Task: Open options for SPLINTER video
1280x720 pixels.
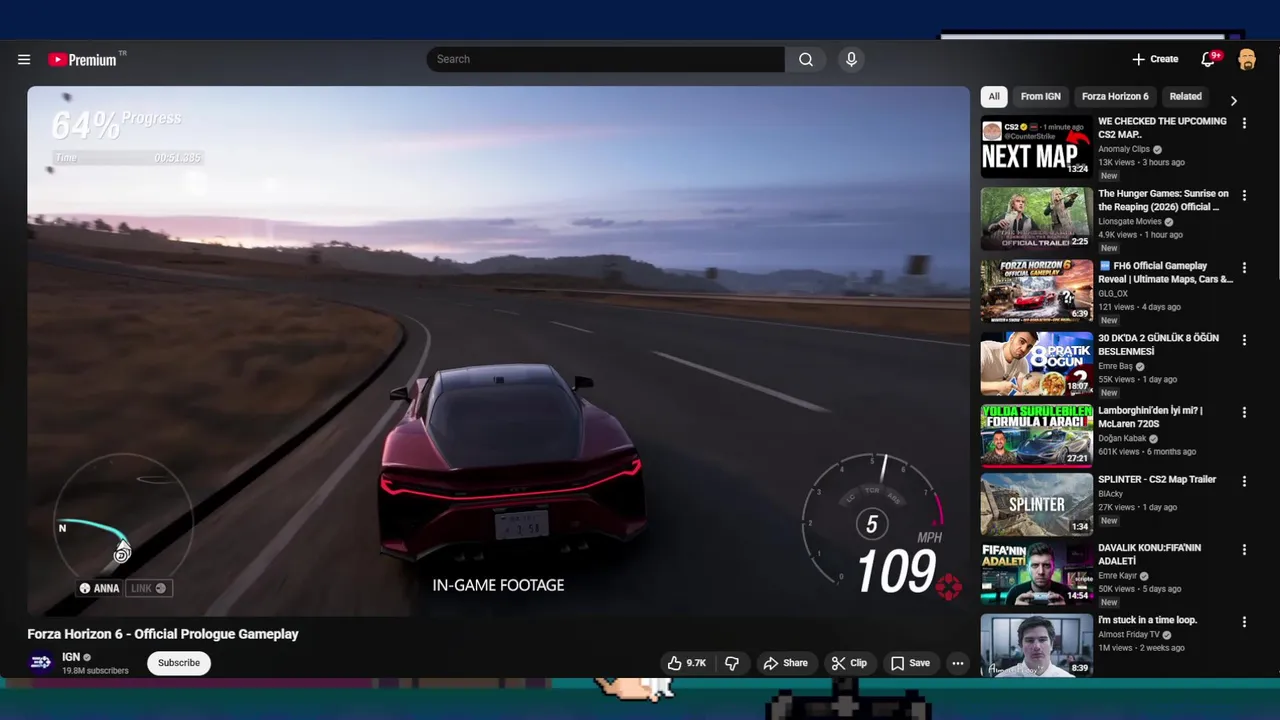Action: [x=1244, y=481]
